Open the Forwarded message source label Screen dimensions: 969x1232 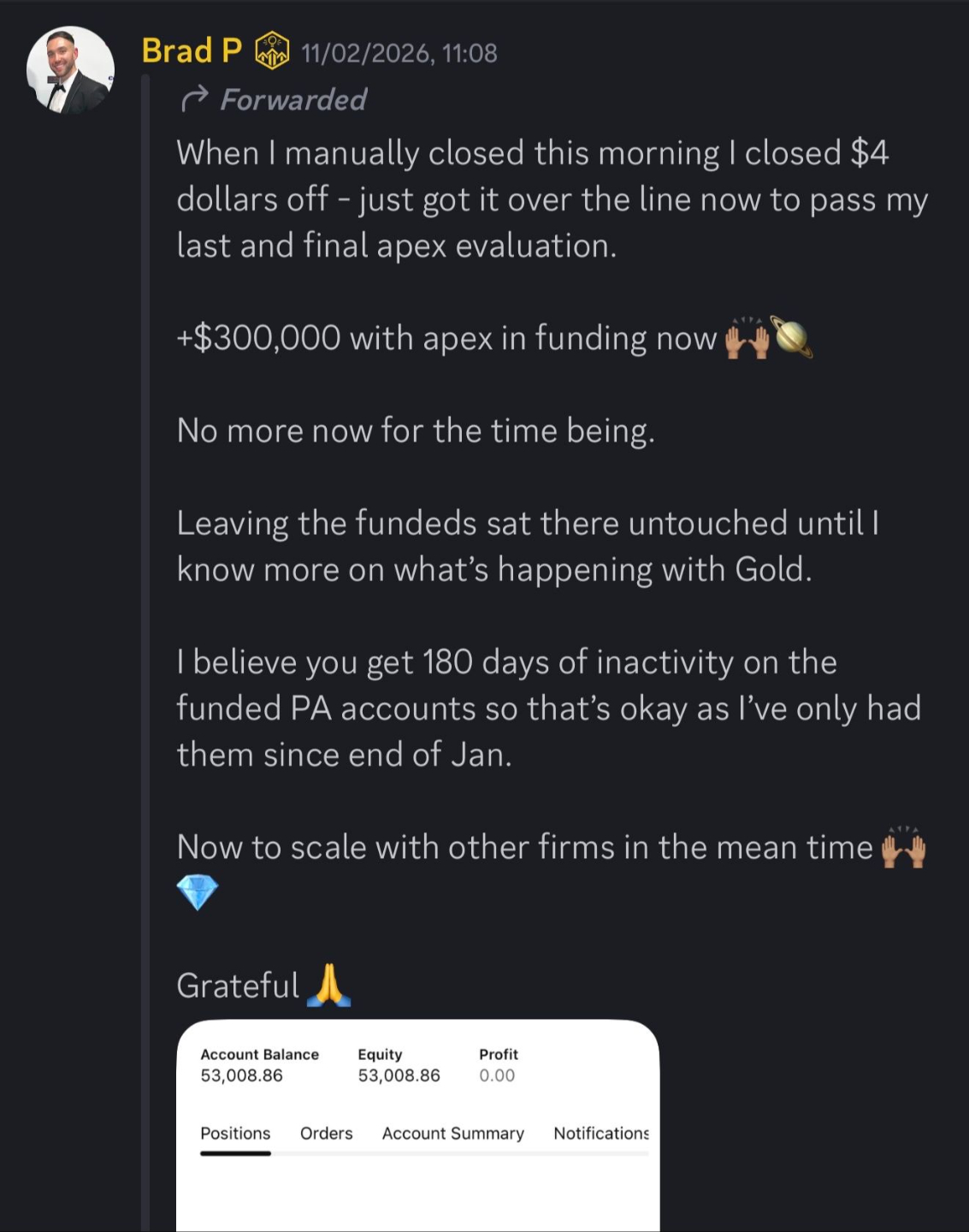tap(293, 100)
